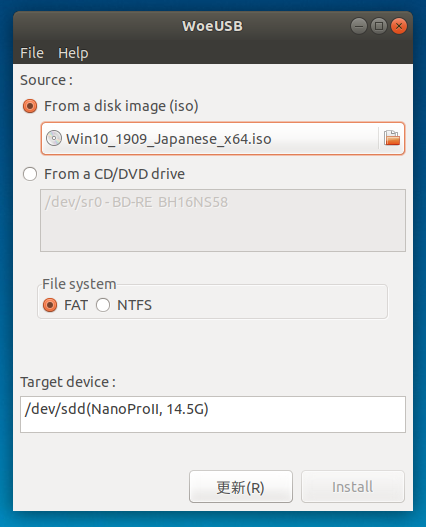Click the 更新(R) refresh button
Screen dimensions: 426x527
[241, 487]
